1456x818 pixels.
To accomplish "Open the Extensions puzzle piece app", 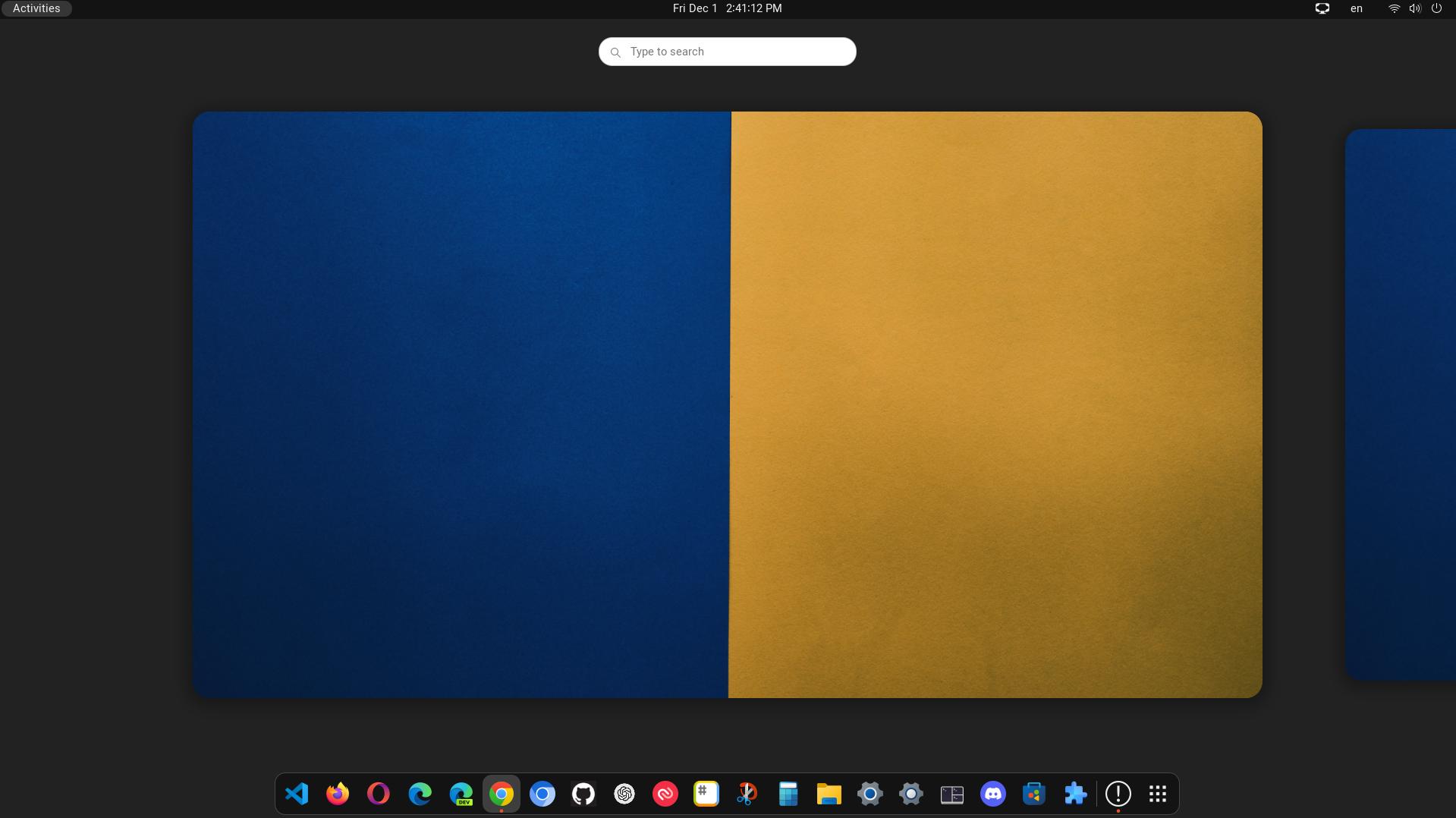I will pos(1075,794).
